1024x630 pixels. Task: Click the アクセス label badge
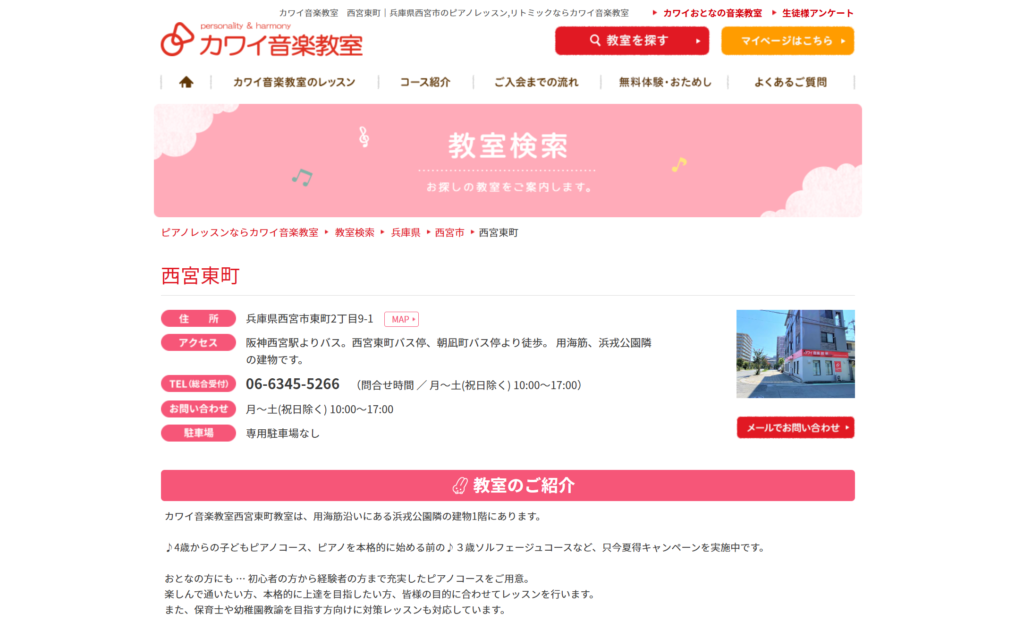pos(199,343)
